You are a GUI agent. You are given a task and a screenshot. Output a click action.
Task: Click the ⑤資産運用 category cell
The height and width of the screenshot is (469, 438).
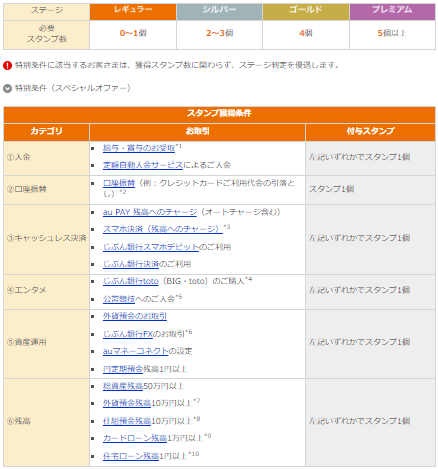(46, 344)
